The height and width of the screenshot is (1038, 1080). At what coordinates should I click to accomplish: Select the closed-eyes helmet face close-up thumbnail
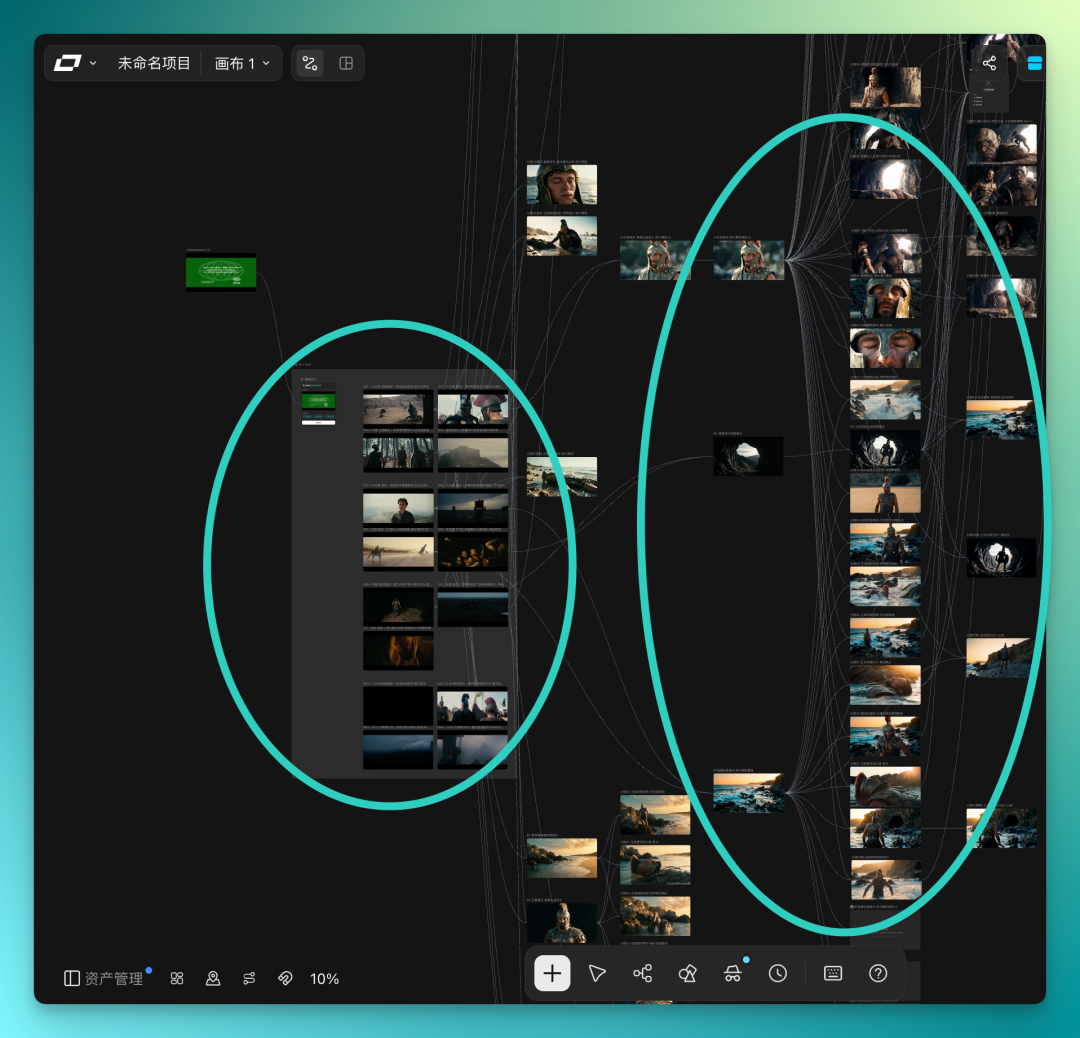click(885, 348)
